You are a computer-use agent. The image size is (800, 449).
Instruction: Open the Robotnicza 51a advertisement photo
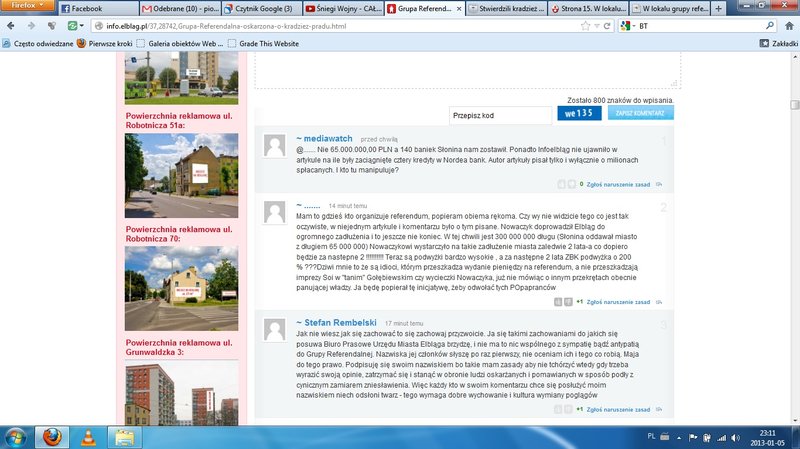(x=181, y=176)
